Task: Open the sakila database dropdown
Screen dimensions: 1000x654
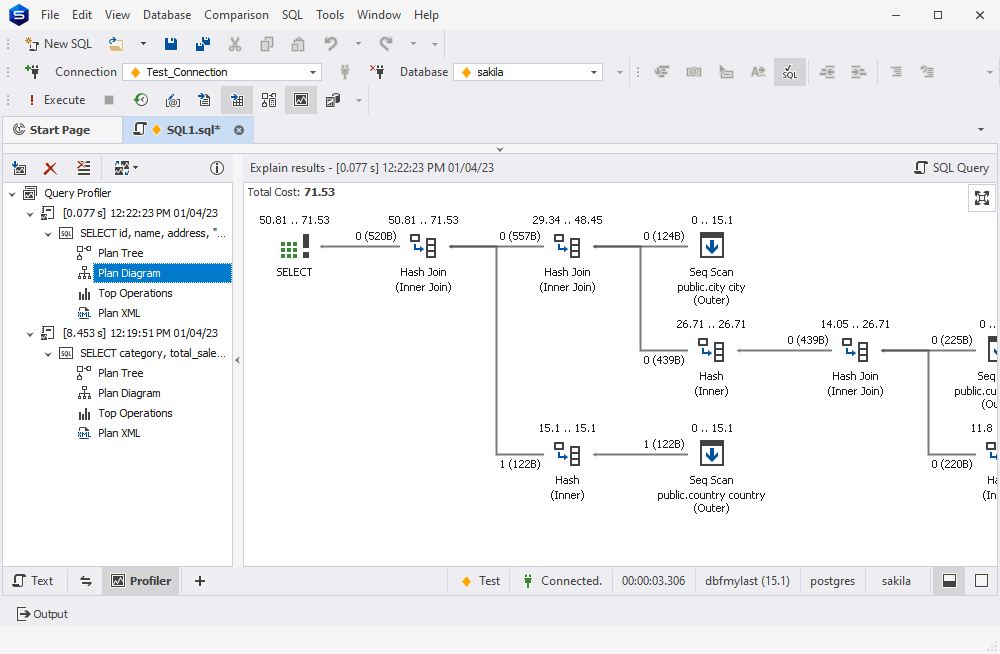Action: click(595, 72)
